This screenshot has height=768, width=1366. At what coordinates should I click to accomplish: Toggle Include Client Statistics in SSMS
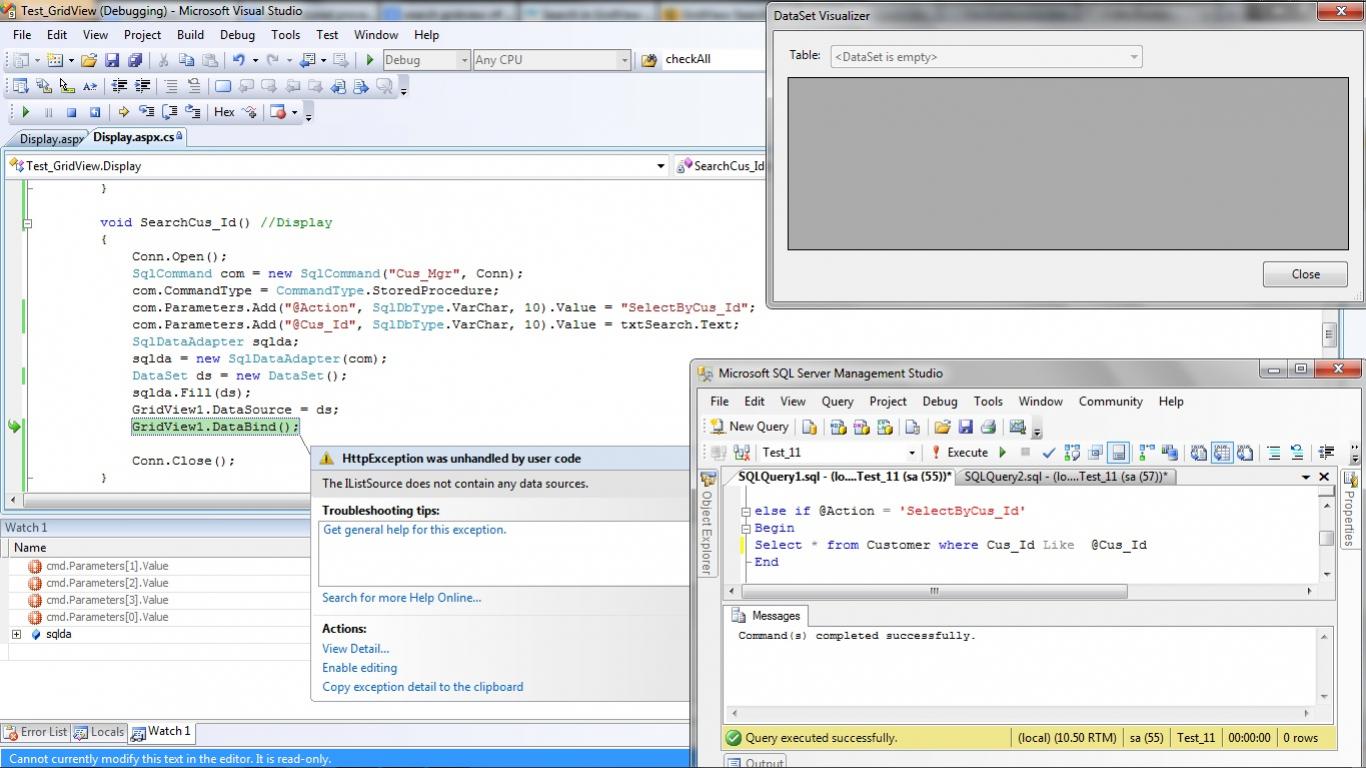pos(1169,453)
